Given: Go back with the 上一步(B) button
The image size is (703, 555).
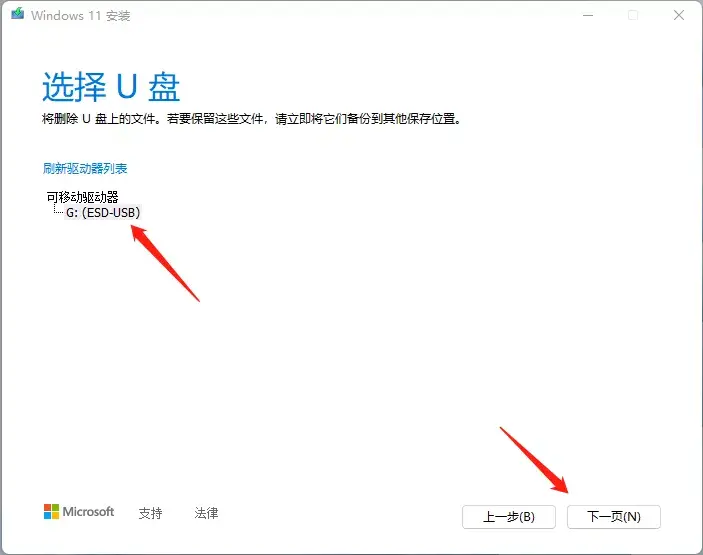Looking at the screenshot, I should click(x=509, y=517).
